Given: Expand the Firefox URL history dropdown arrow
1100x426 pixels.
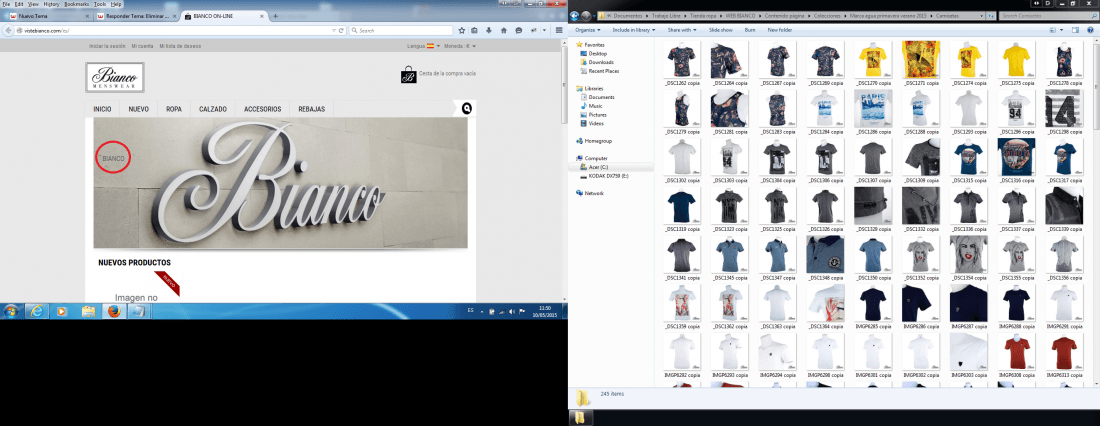Looking at the screenshot, I should tap(333, 30).
